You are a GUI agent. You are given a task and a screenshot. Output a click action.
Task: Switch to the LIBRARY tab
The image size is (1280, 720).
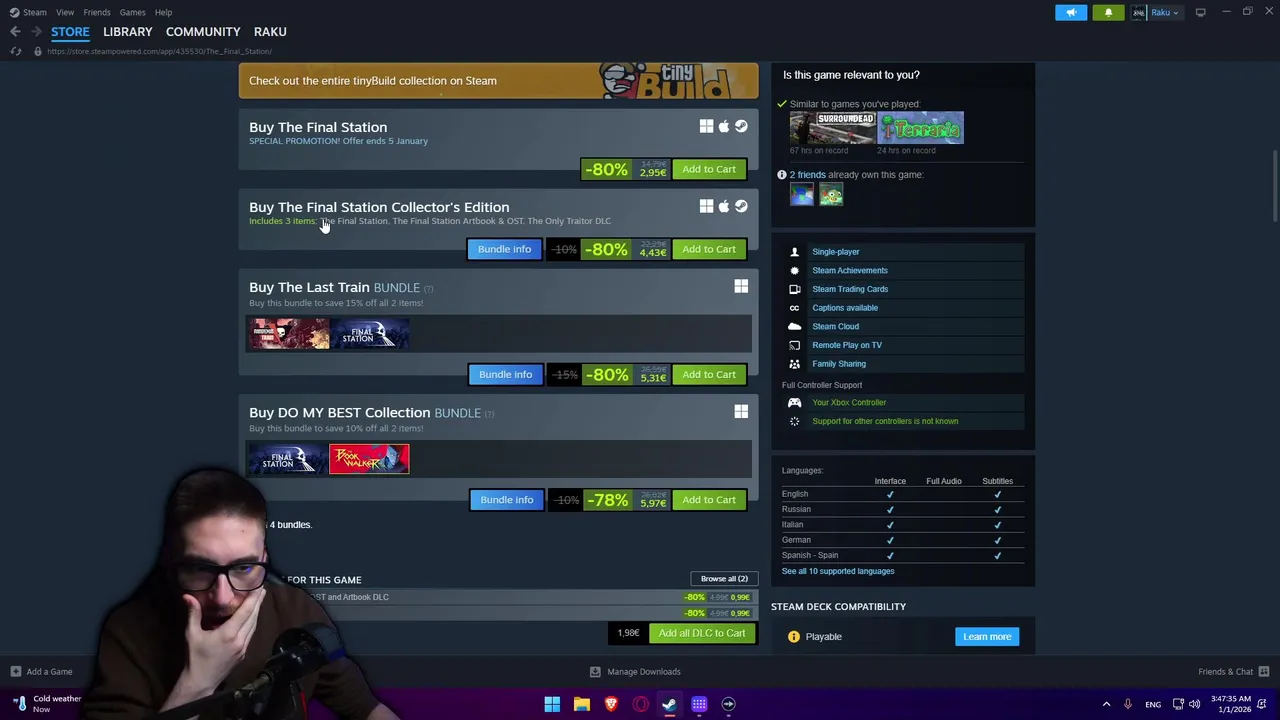(128, 32)
